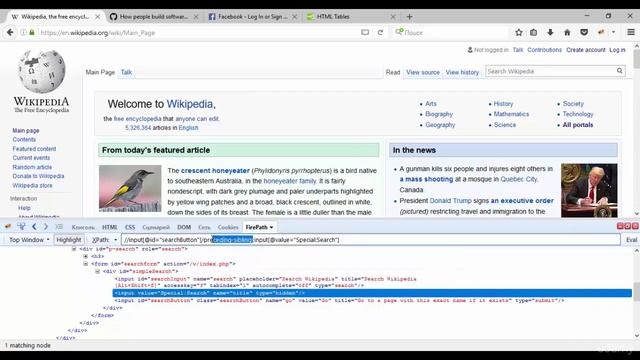640x360 pixels.
Task: Go to the home page icon
Action: pyautogui.click(x=567, y=32)
